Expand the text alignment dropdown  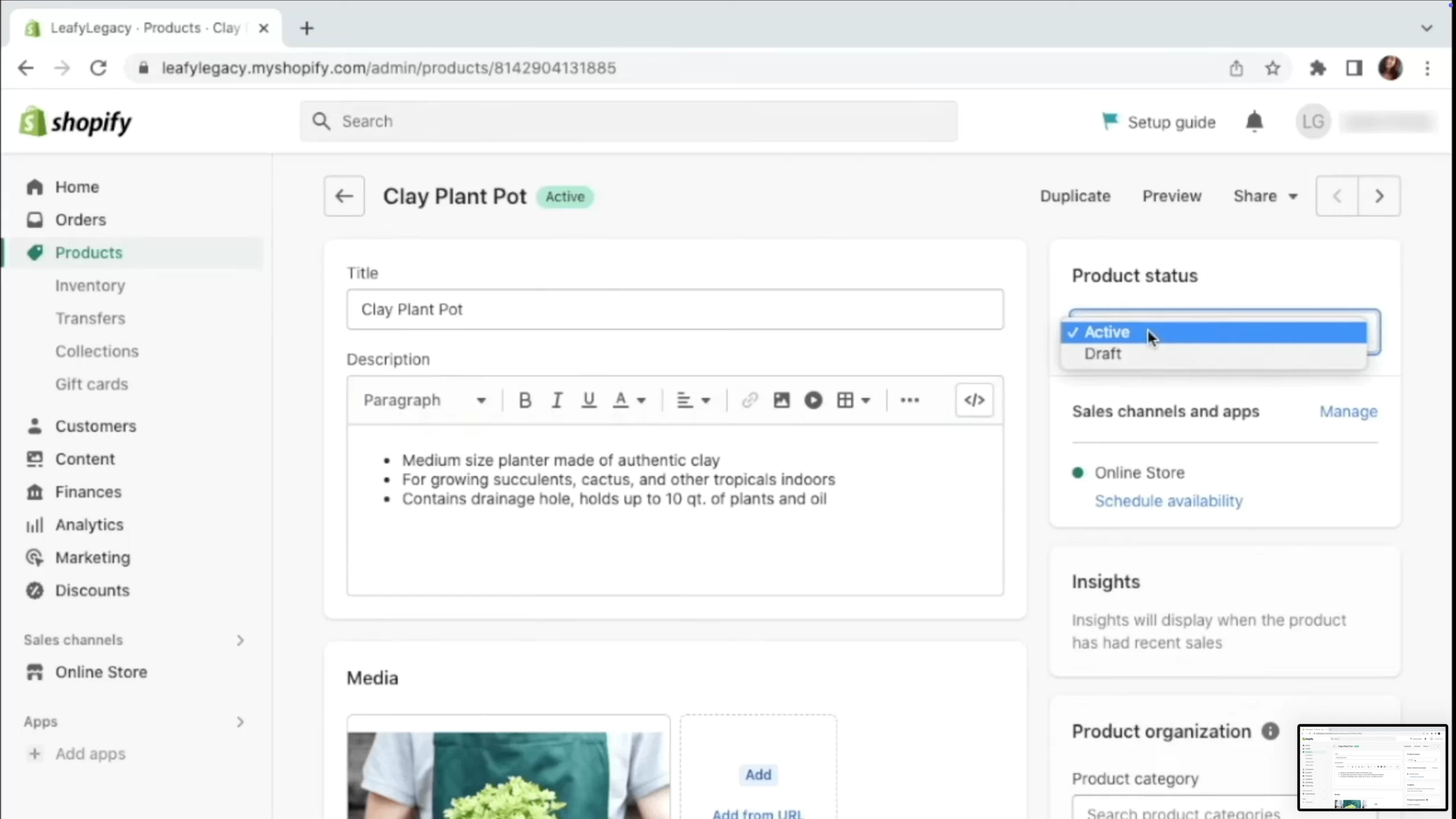692,400
